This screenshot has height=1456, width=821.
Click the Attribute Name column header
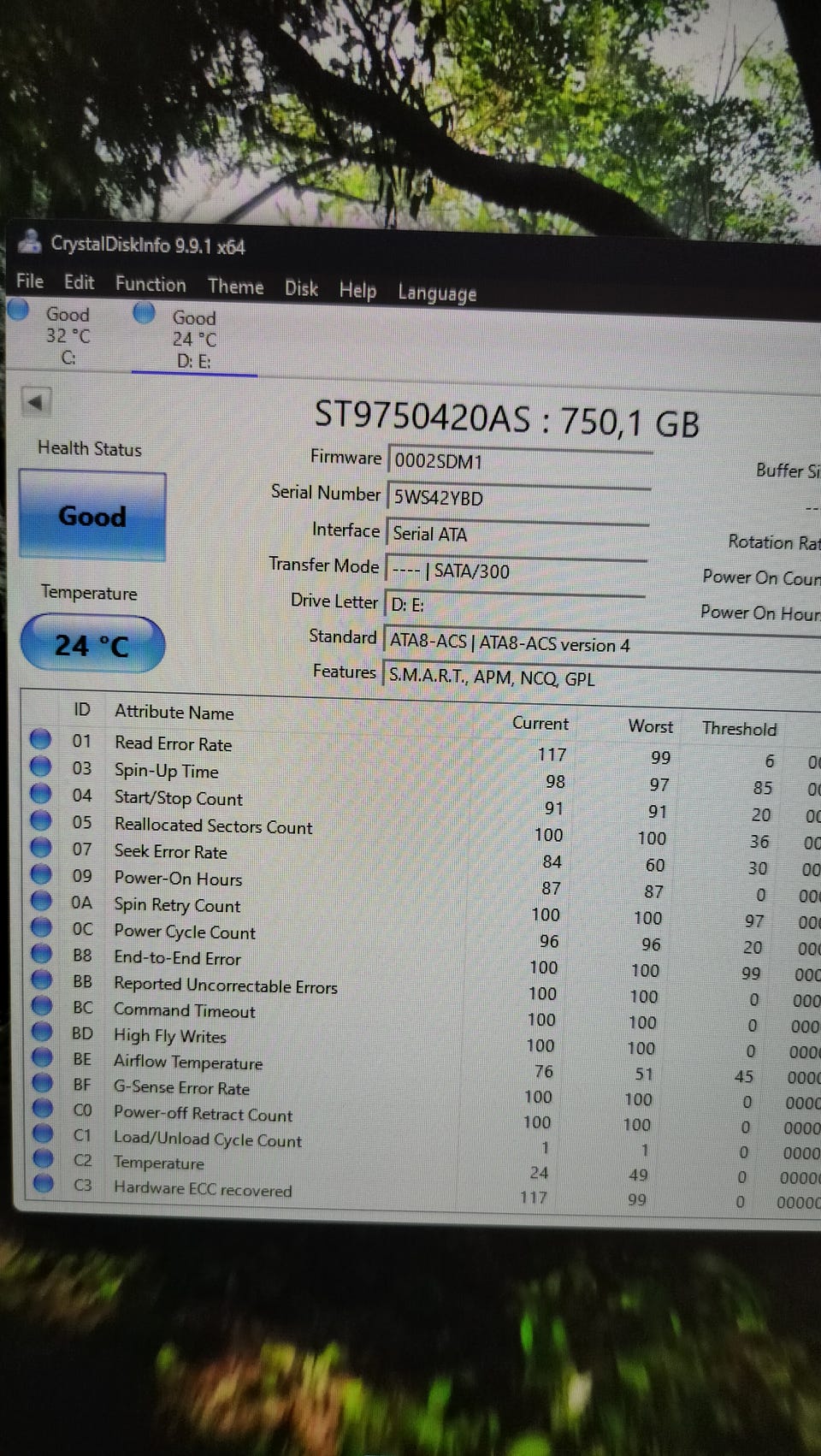click(174, 712)
